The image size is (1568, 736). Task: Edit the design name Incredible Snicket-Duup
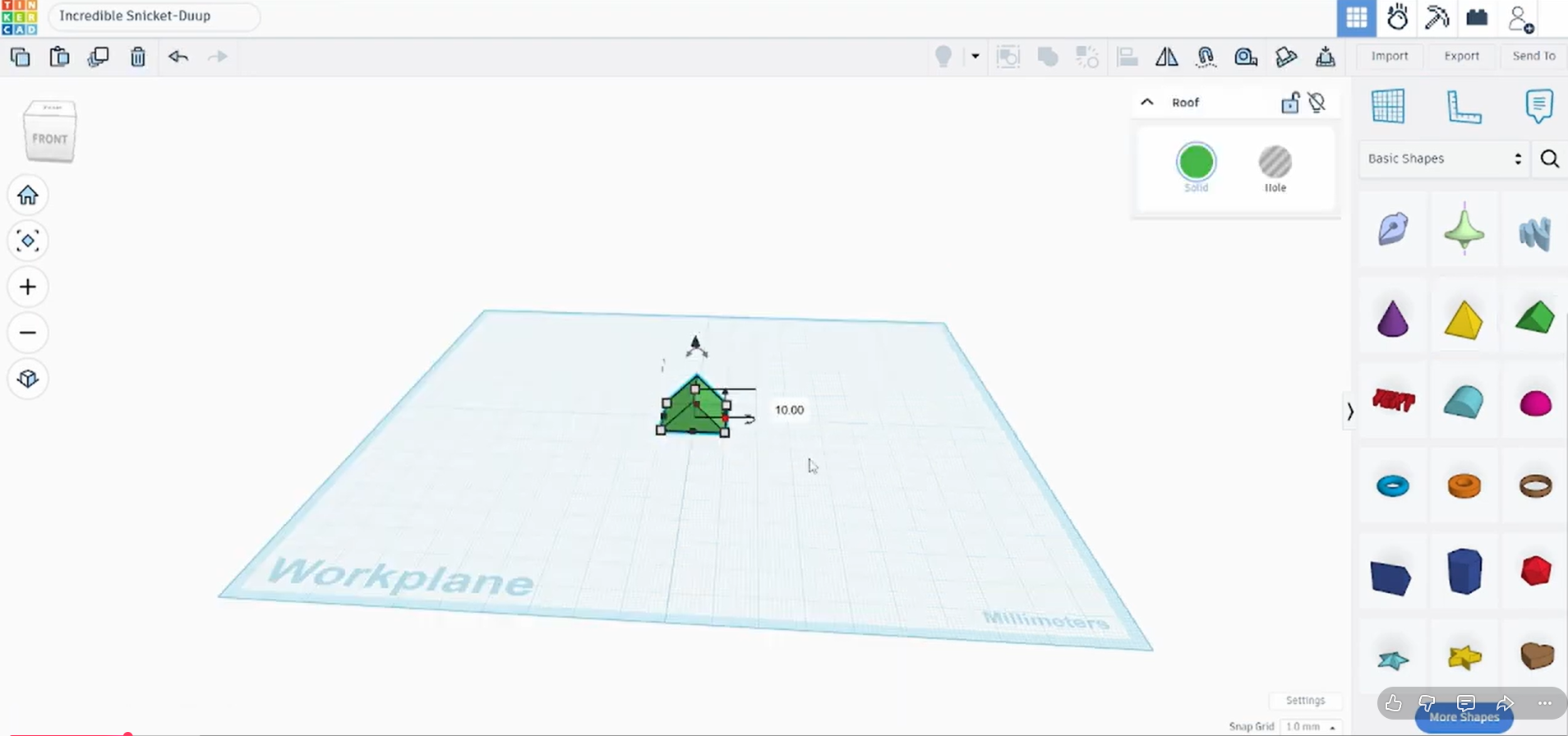tap(154, 16)
